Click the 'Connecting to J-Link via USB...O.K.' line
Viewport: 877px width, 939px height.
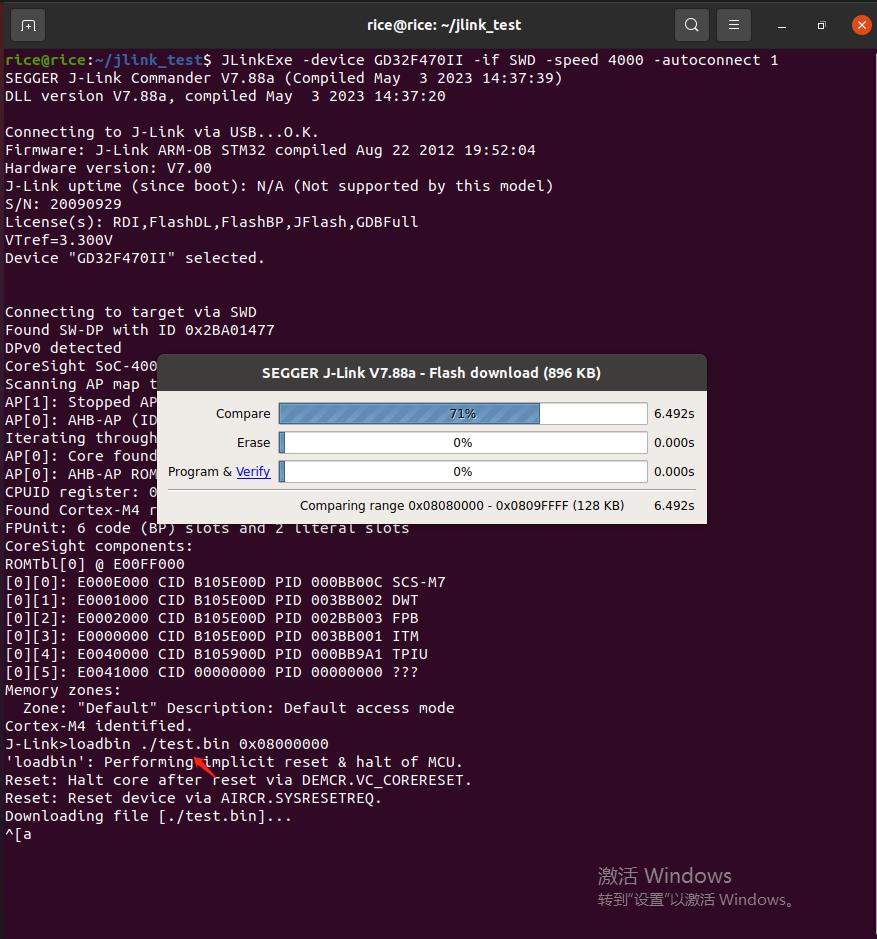162,132
